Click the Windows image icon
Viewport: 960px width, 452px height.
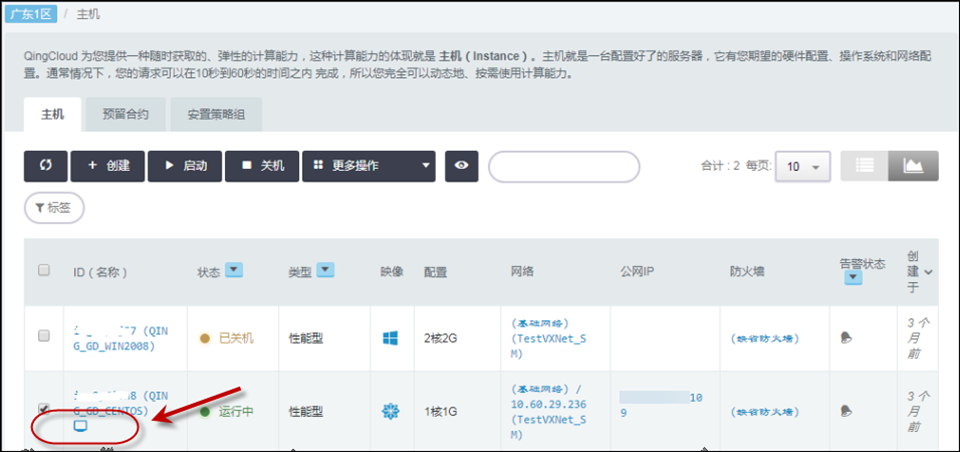[x=390, y=338]
